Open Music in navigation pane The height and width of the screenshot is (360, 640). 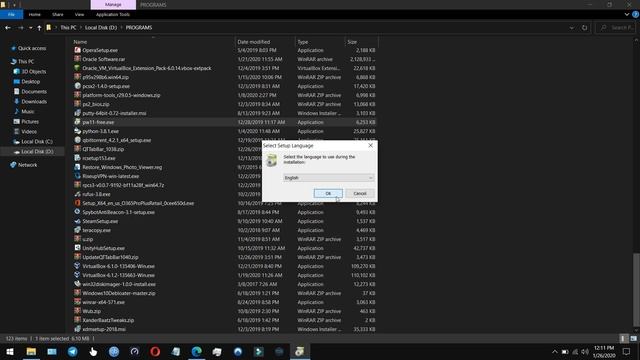click(x=28, y=111)
